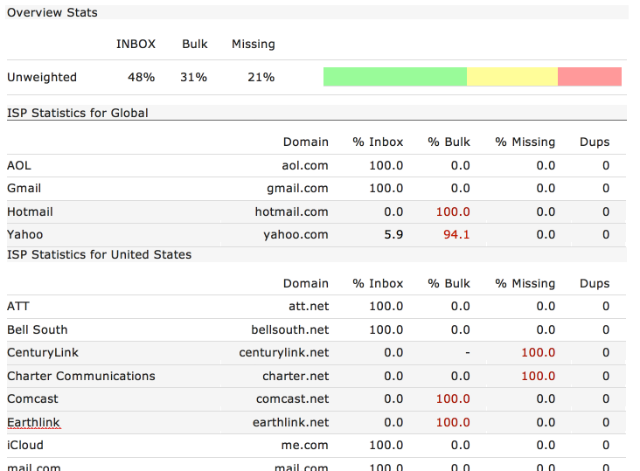The image size is (640, 471).
Task: Click iCloud's 100.0 inbox value
Action: point(386,445)
